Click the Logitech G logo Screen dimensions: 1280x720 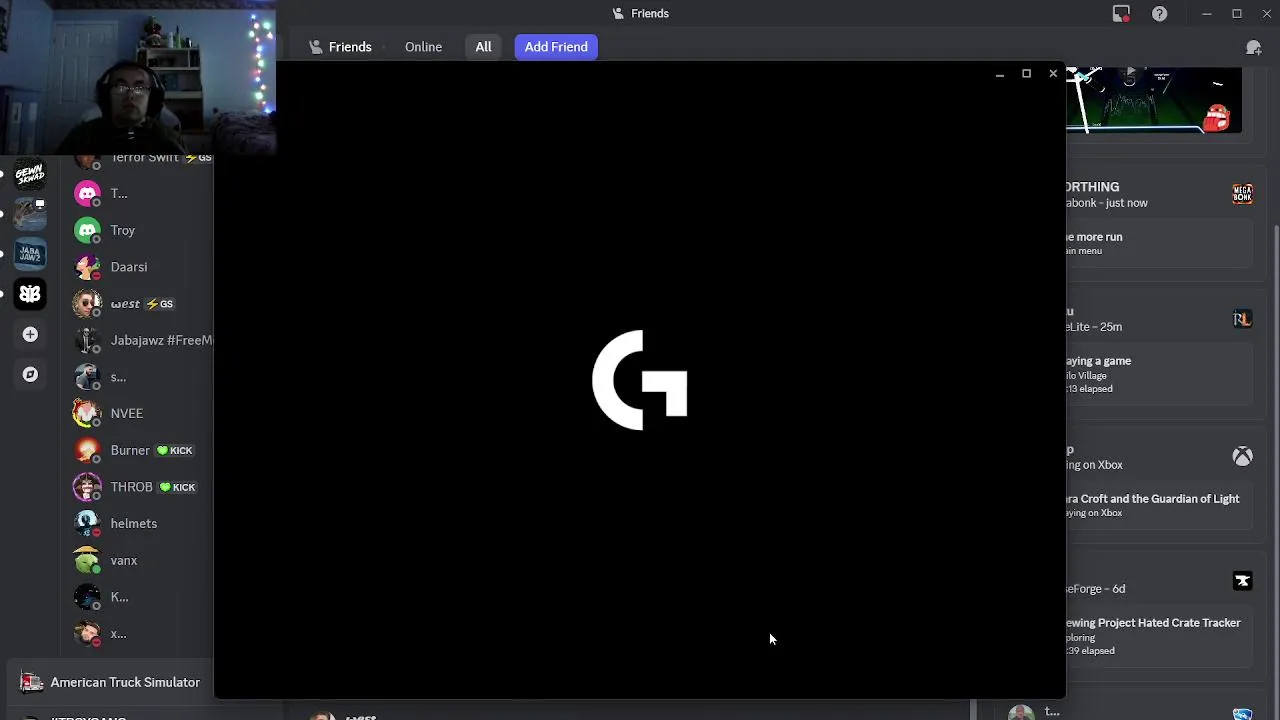(640, 380)
